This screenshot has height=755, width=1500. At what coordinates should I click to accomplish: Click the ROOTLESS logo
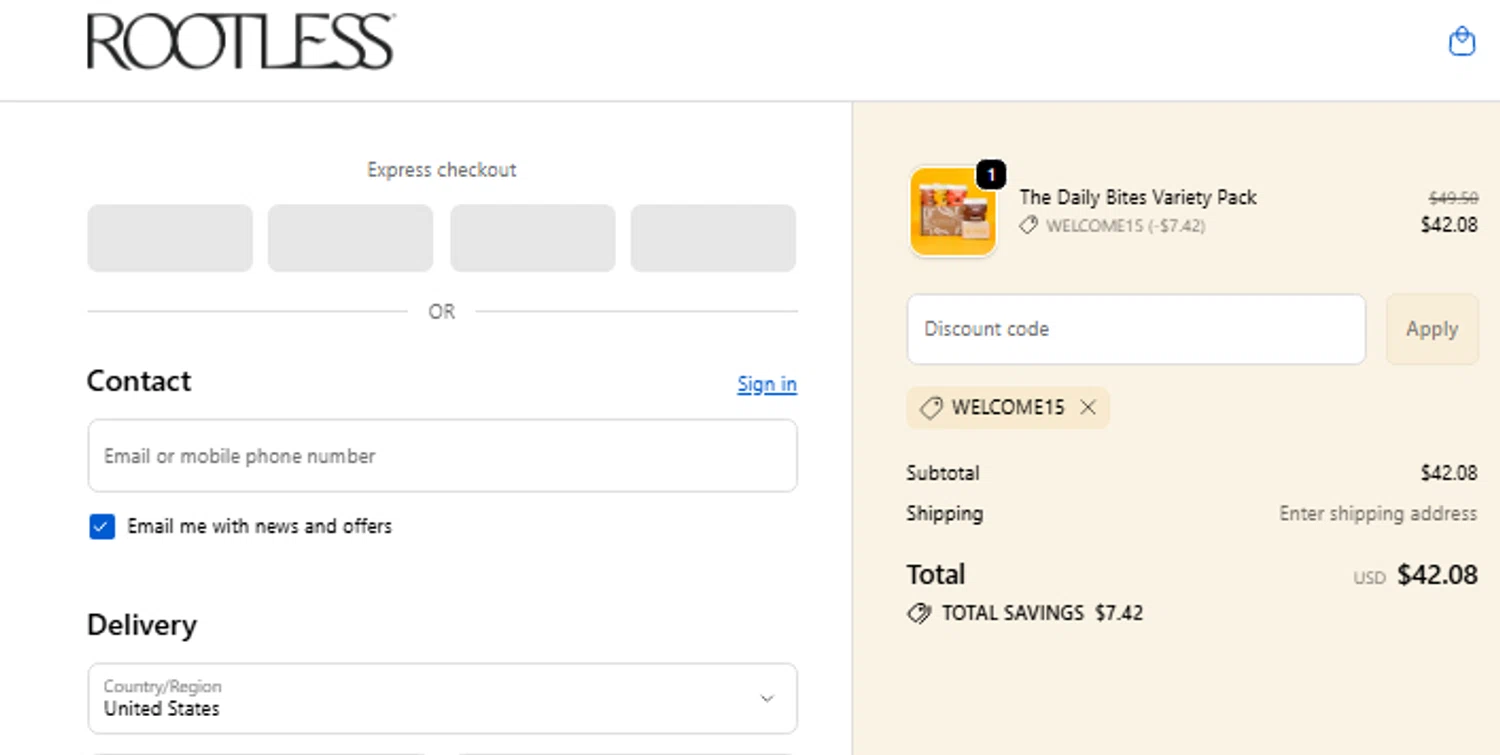click(240, 42)
